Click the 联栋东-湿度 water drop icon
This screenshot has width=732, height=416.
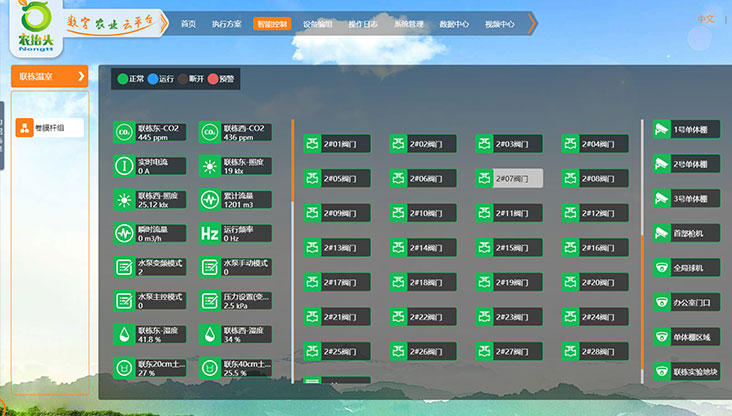pos(123,335)
